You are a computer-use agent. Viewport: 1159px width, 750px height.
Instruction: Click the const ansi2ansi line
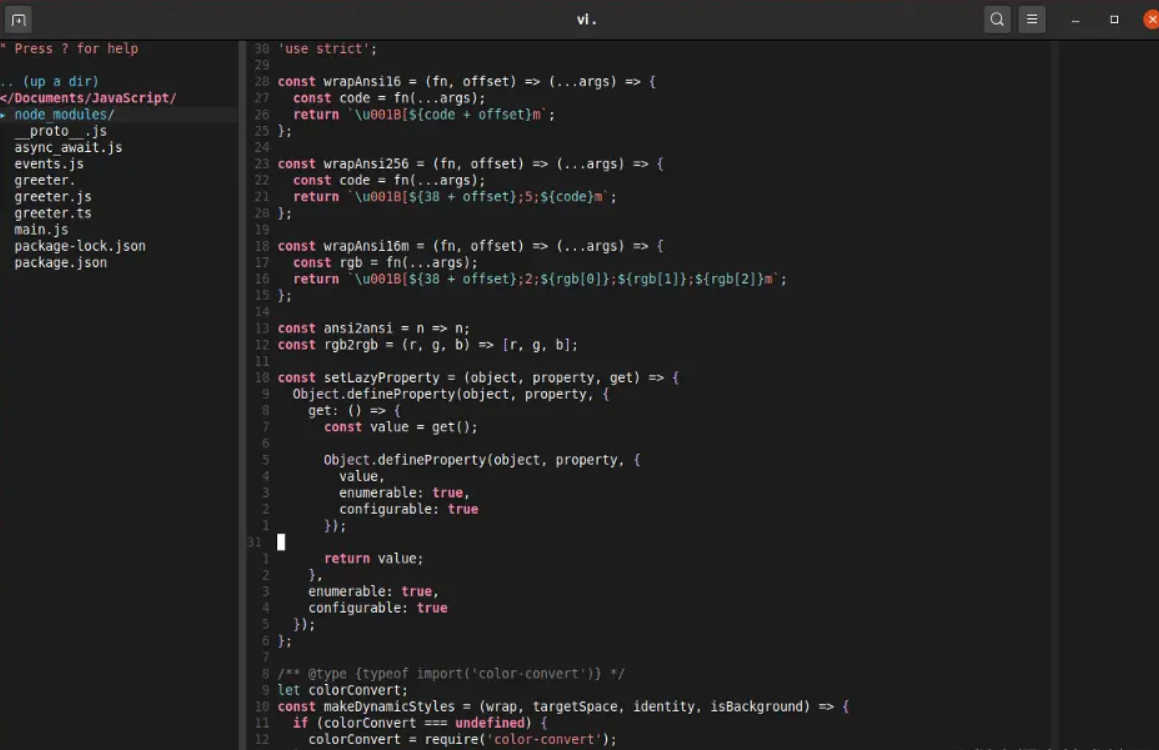point(373,328)
